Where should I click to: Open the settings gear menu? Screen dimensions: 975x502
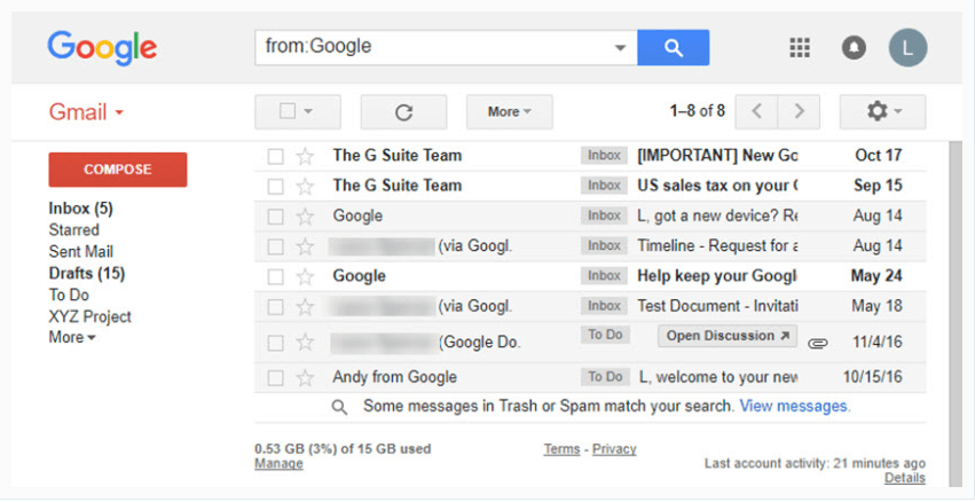click(x=882, y=112)
